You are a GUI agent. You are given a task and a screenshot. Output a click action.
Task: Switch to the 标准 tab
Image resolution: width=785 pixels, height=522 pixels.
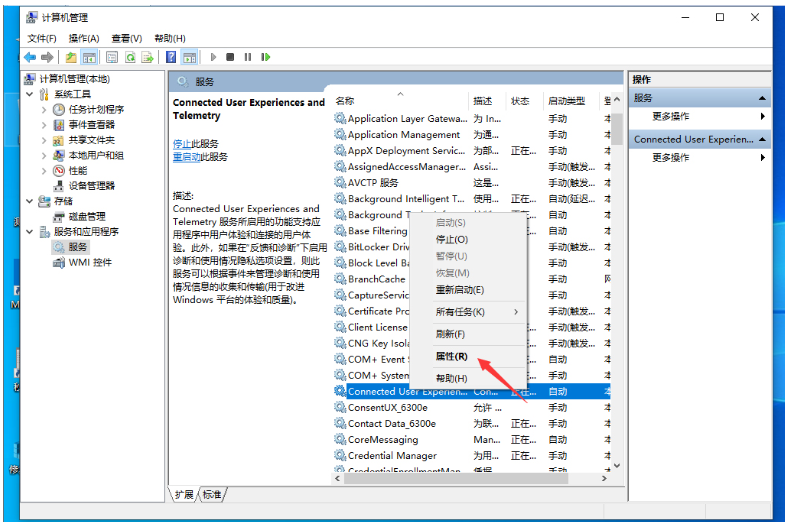click(x=212, y=494)
